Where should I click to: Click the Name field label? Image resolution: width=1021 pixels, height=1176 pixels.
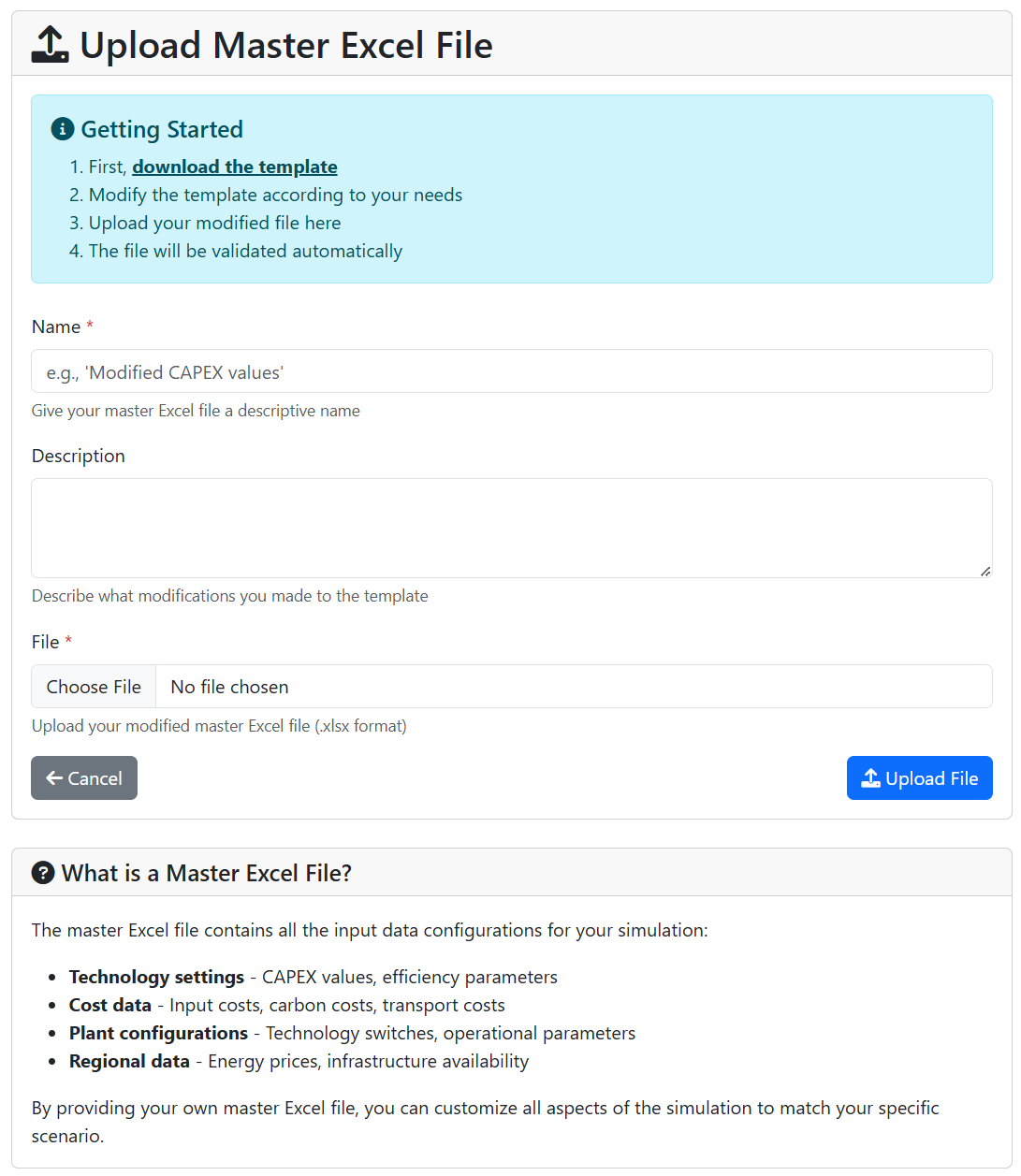coord(56,327)
